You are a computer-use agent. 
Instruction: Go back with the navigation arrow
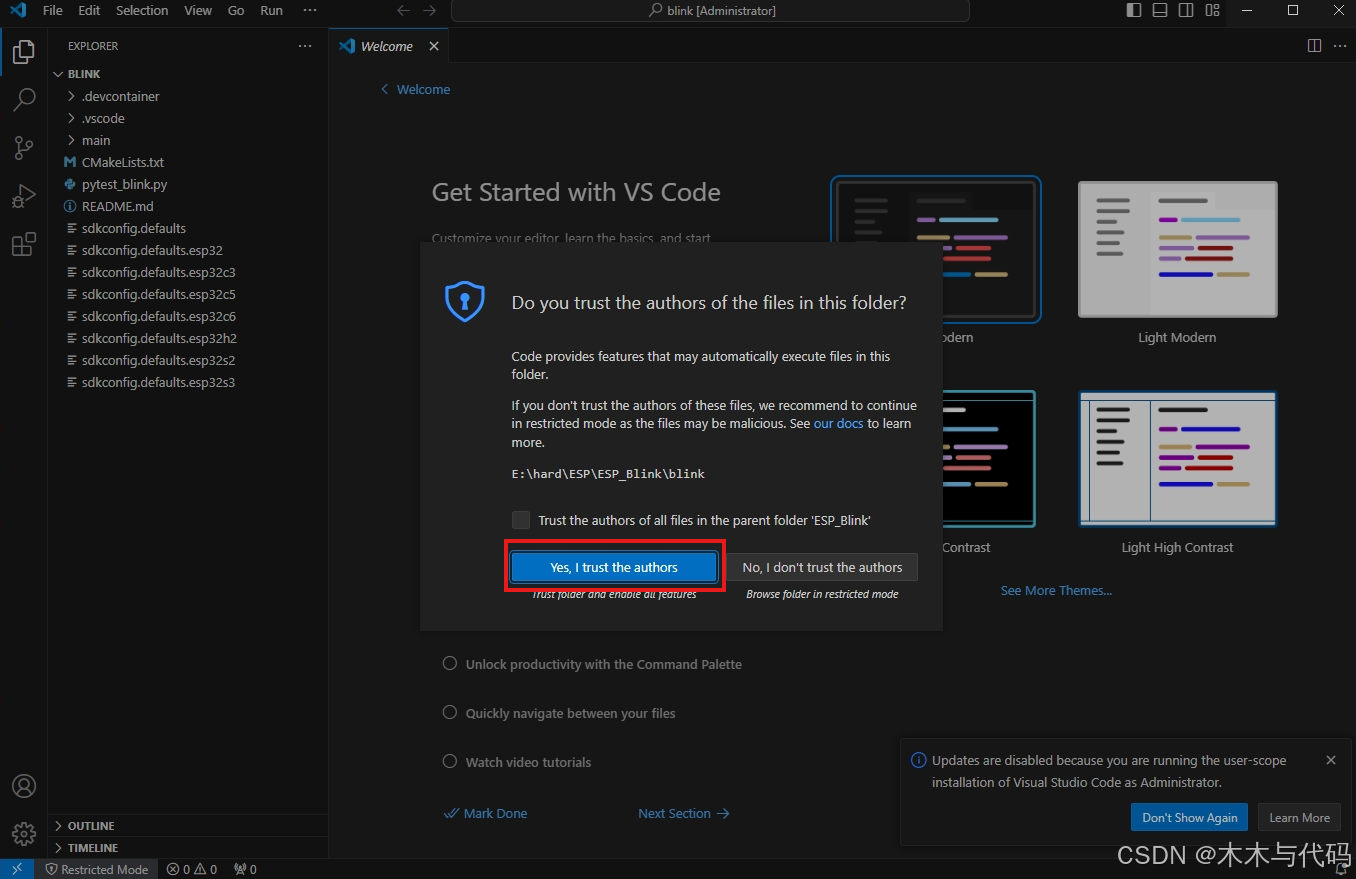point(403,10)
